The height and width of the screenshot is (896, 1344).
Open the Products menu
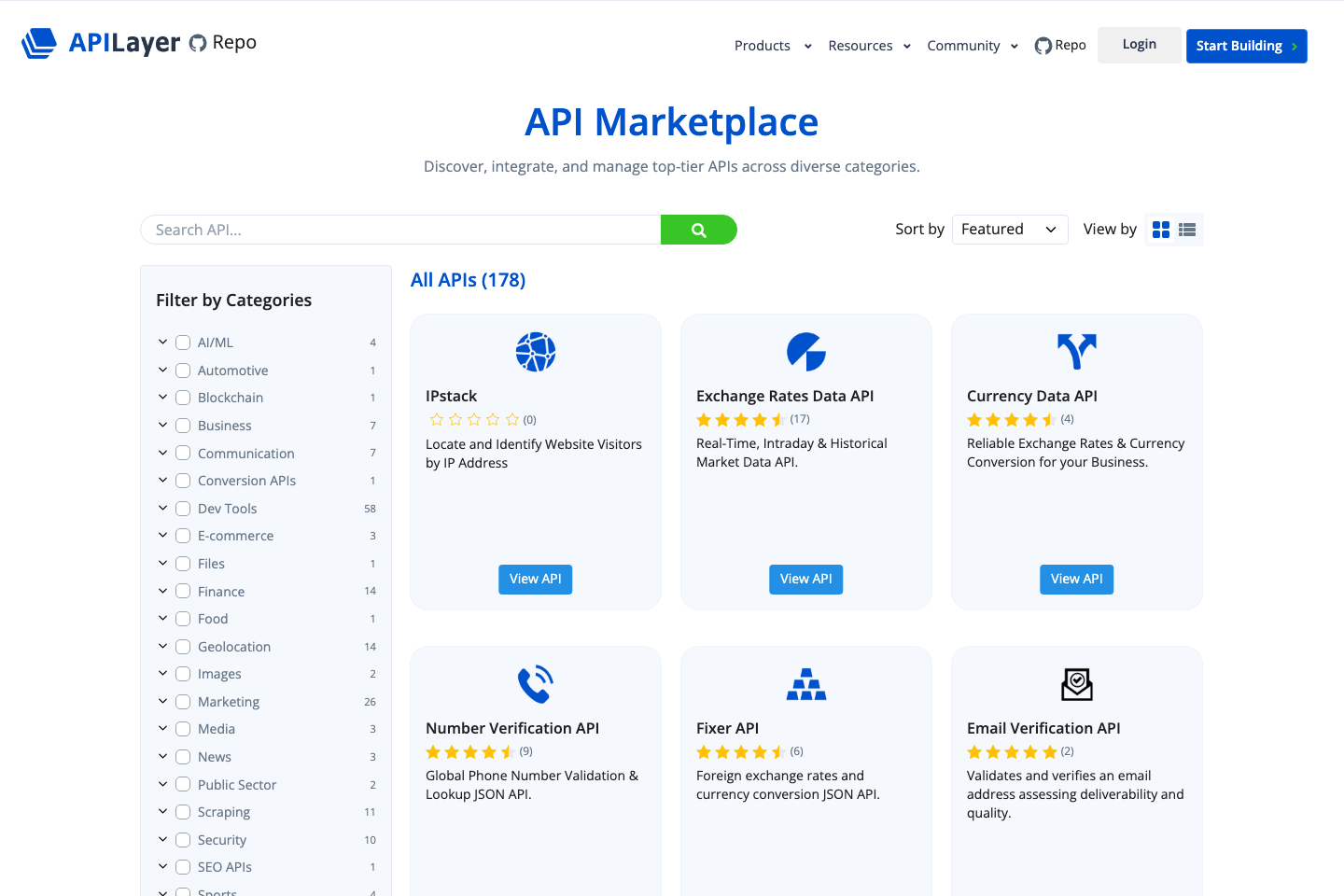tap(763, 45)
